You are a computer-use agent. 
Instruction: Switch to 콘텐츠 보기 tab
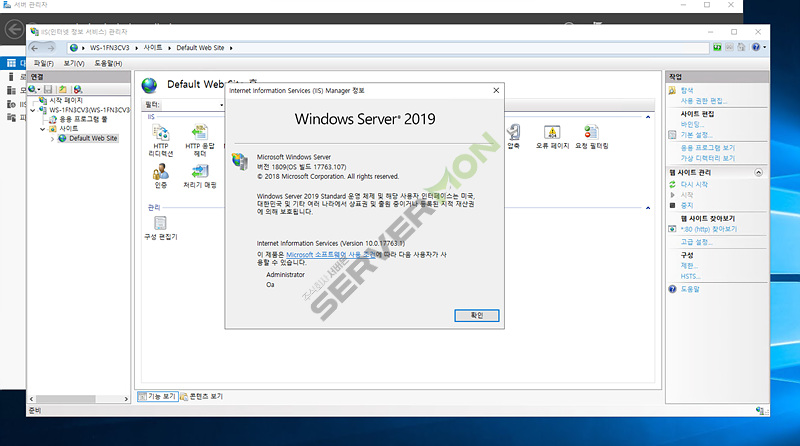[x=202, y=397]
